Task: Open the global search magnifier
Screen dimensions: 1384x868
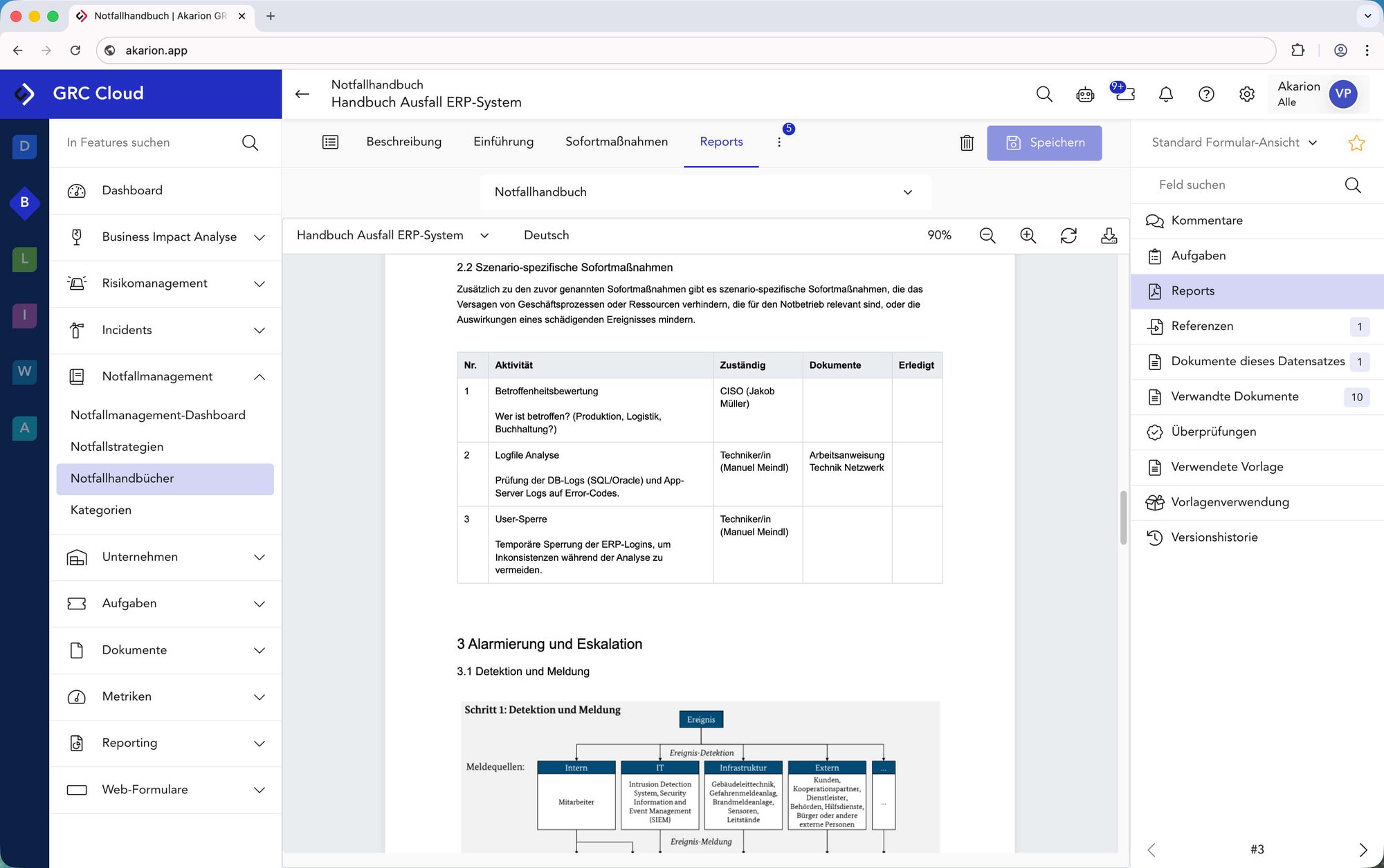Action: click(x=1044, y=94)
